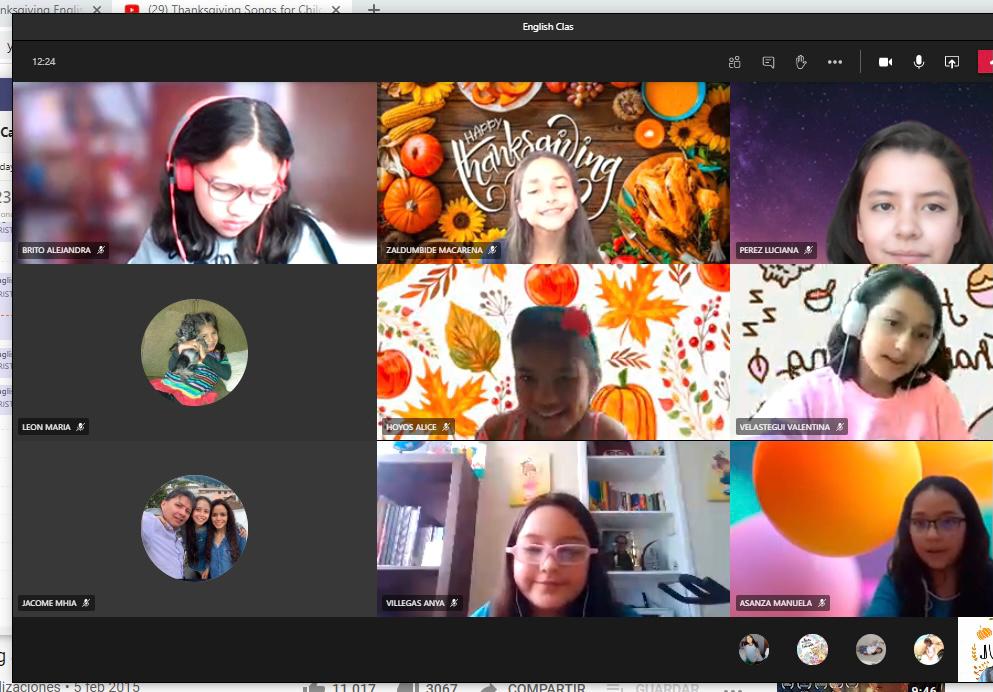The width and height of the screenshot is (993, 692).
Task: Select Velastegui Valentina's video tile
Action: 862,352
